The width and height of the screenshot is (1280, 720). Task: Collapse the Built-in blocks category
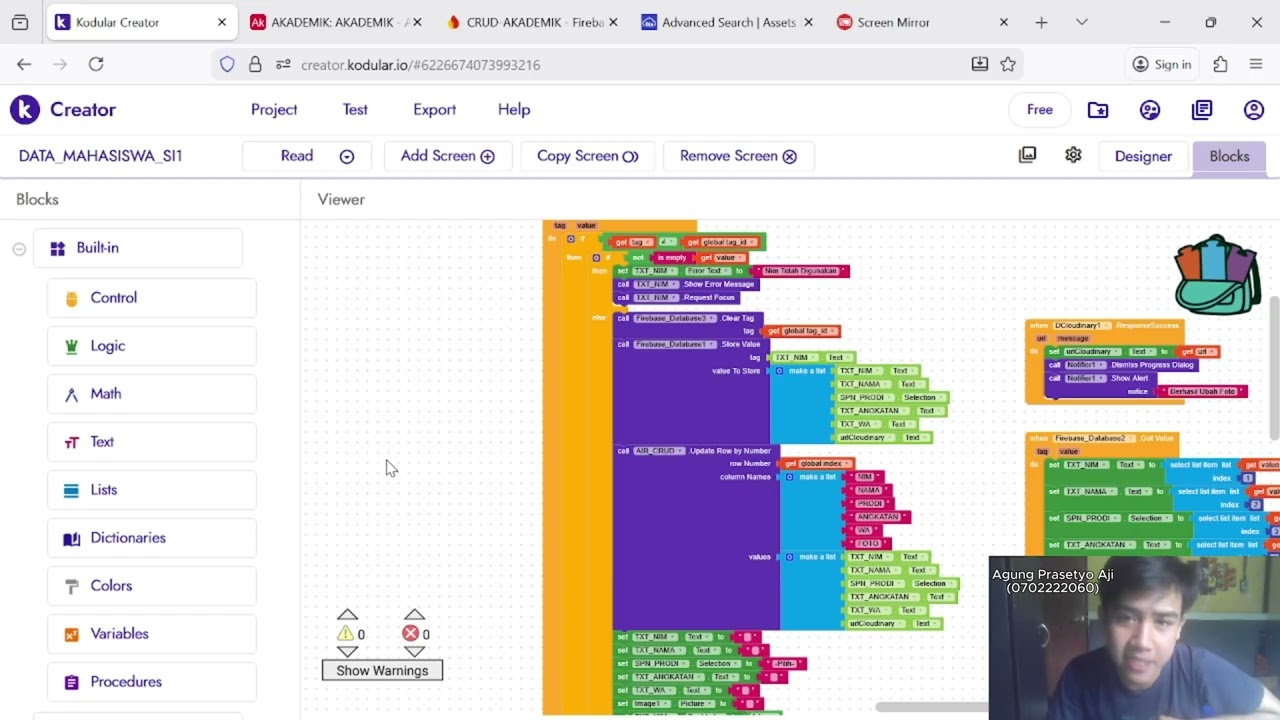point(19,249)
